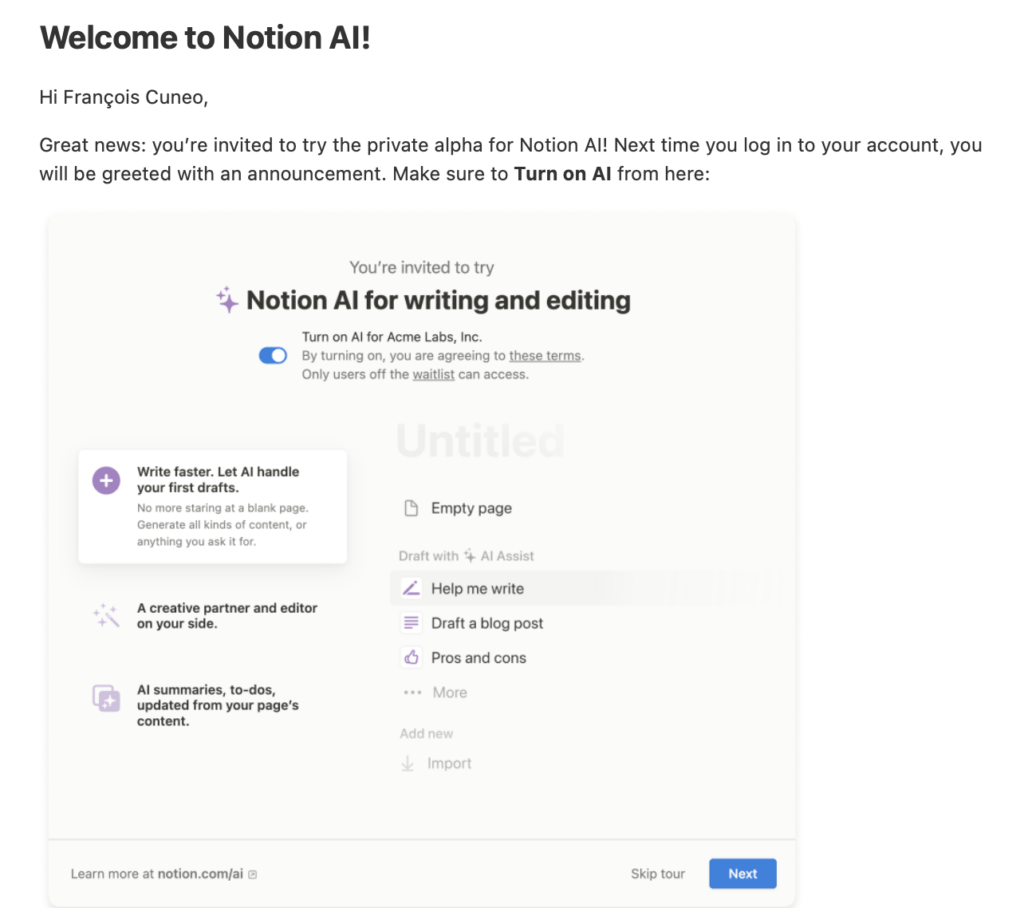Select the Pros and cons entry
The height and width of the screenshot is (908, 1024).
pos(478,658)
